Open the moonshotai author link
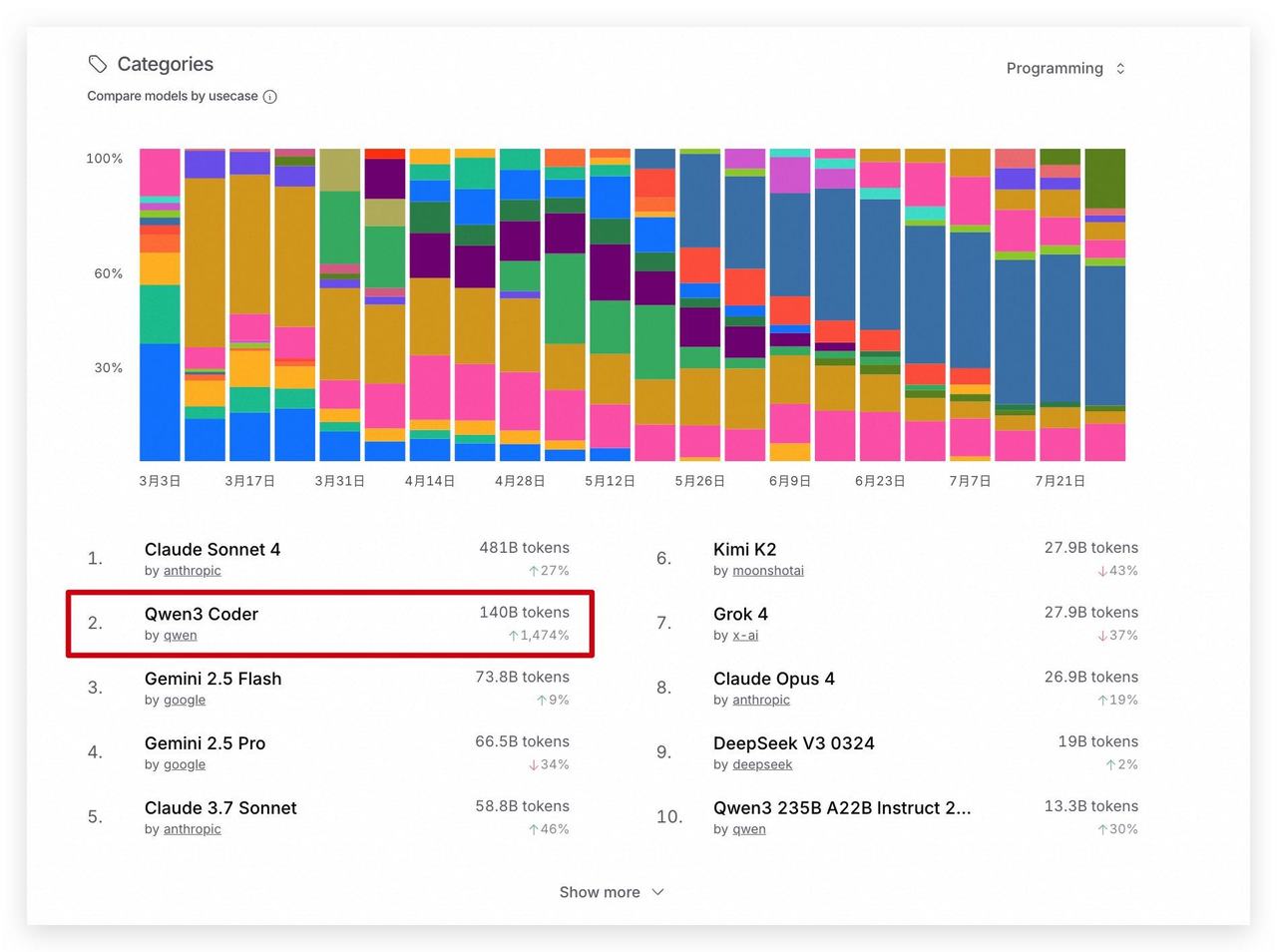The image size is (1277, 952). coord(768,571)
